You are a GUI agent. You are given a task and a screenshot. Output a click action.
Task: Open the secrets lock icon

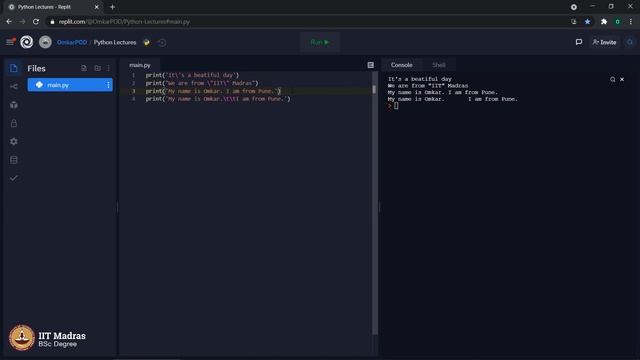point(13,123)
